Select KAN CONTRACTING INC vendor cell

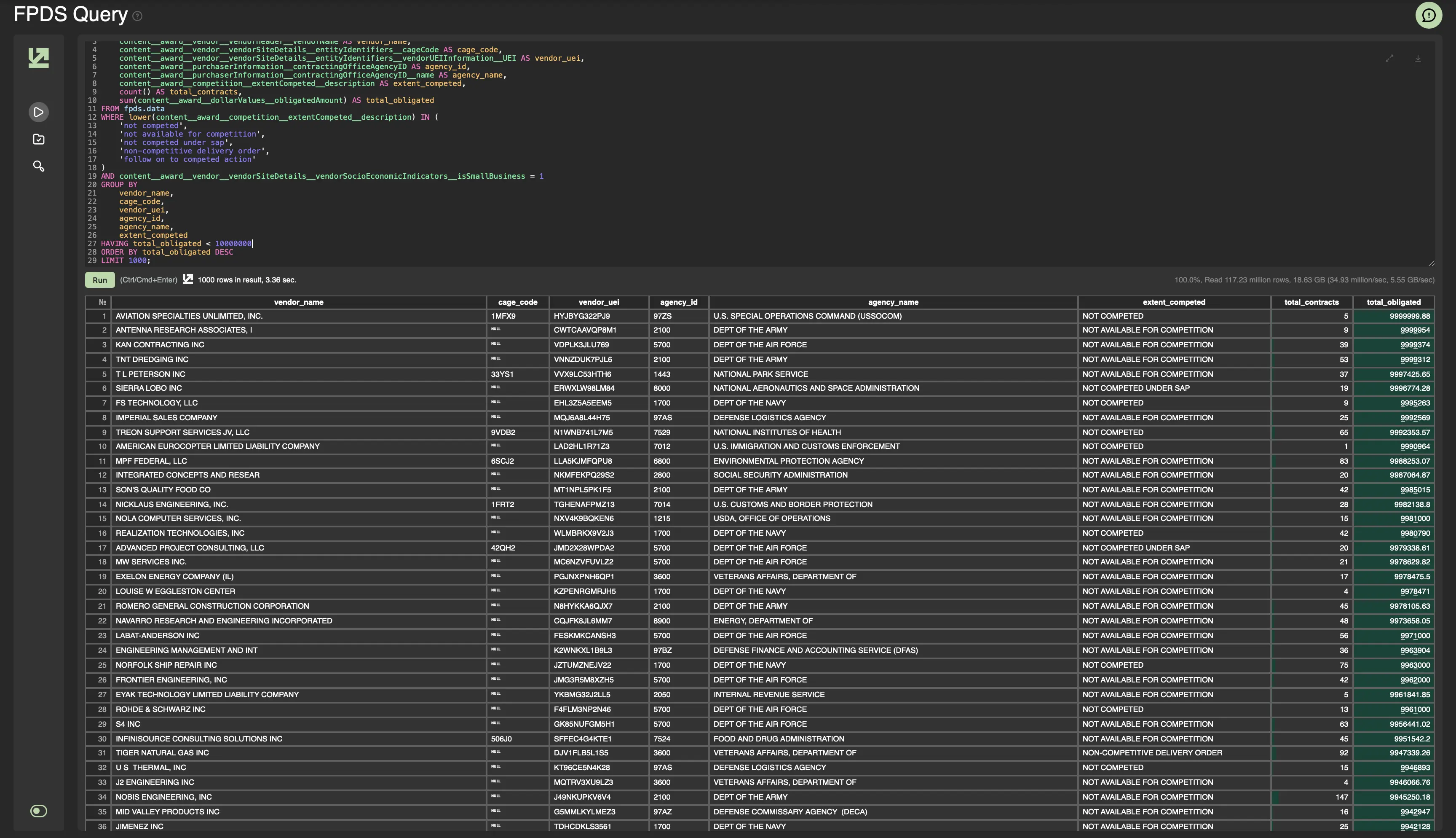298,345
